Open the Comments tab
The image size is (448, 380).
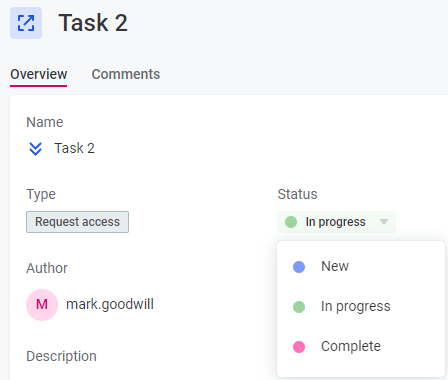(x=126, y=74)
